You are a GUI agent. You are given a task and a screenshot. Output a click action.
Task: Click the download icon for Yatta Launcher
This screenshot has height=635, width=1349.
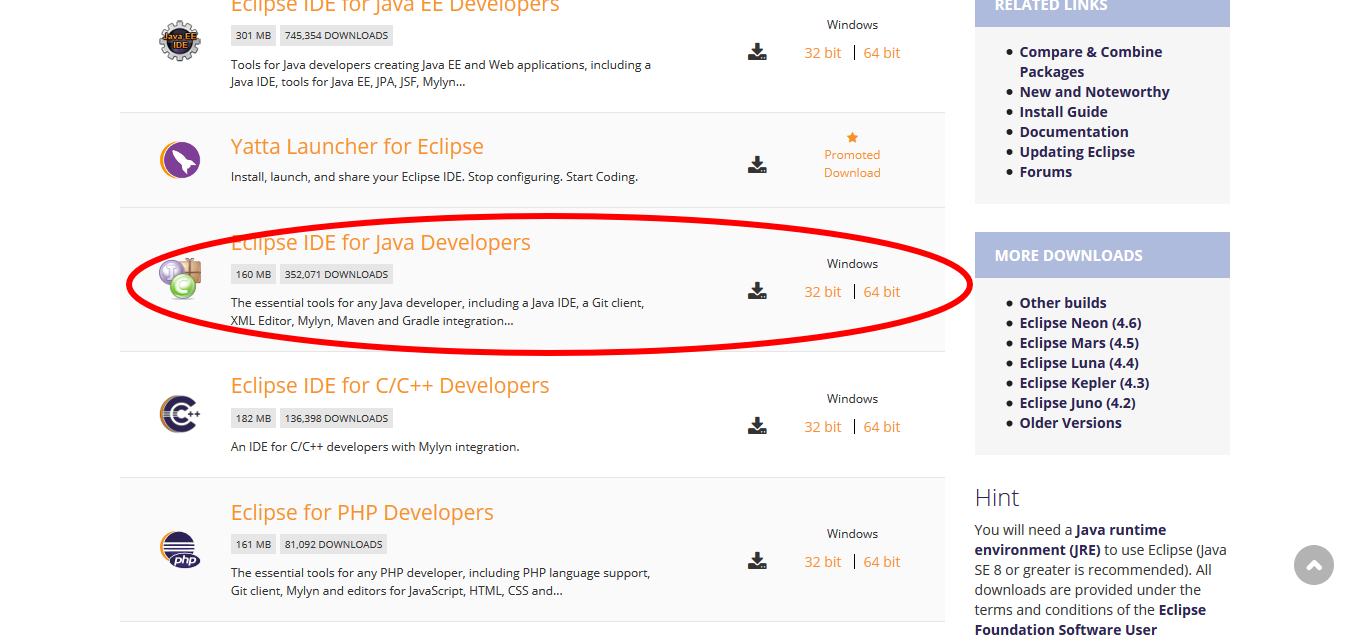(x=757, y=165)
